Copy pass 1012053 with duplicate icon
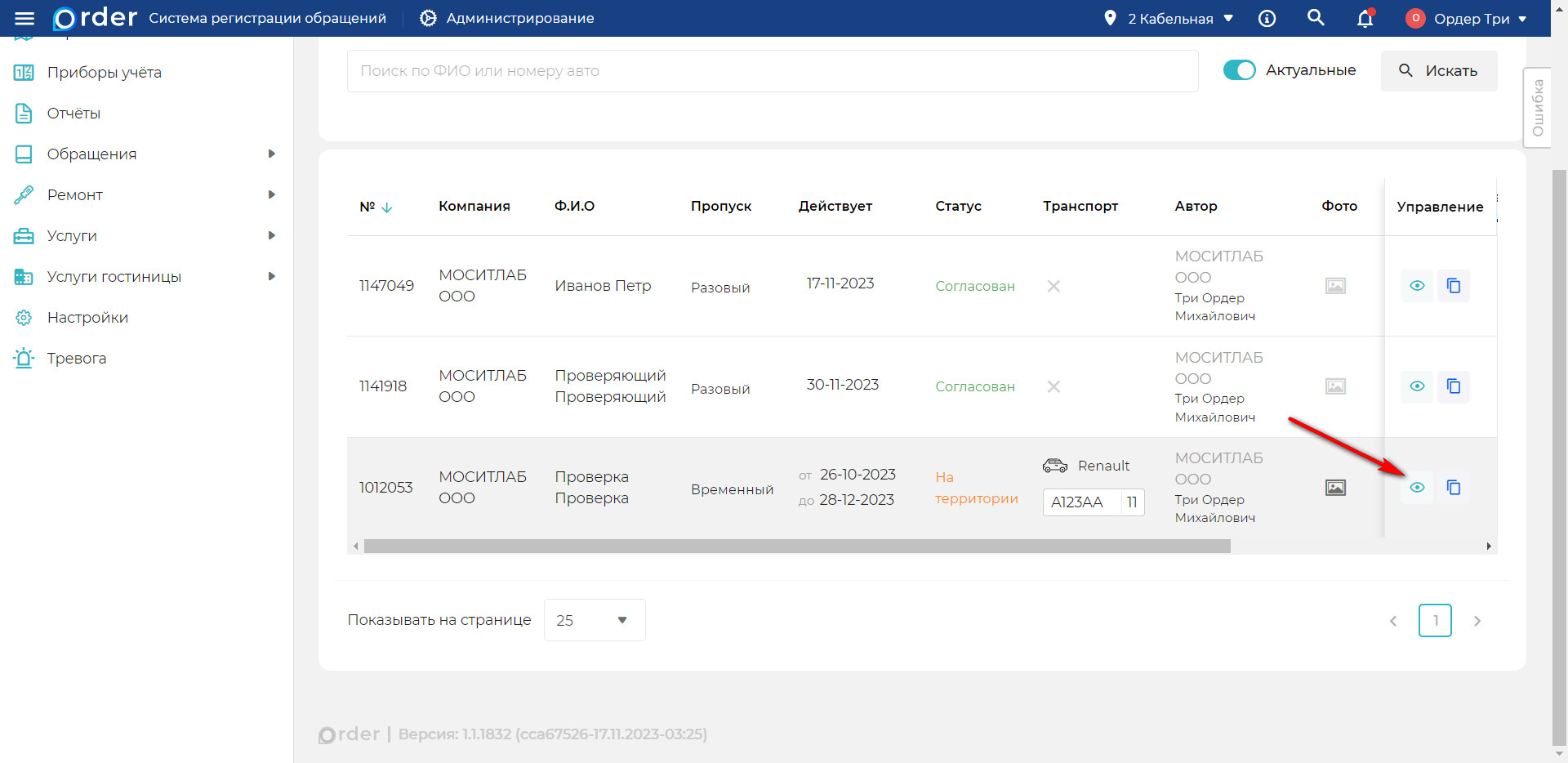The image size is (1568, 763). click(x=1453, y=488)
